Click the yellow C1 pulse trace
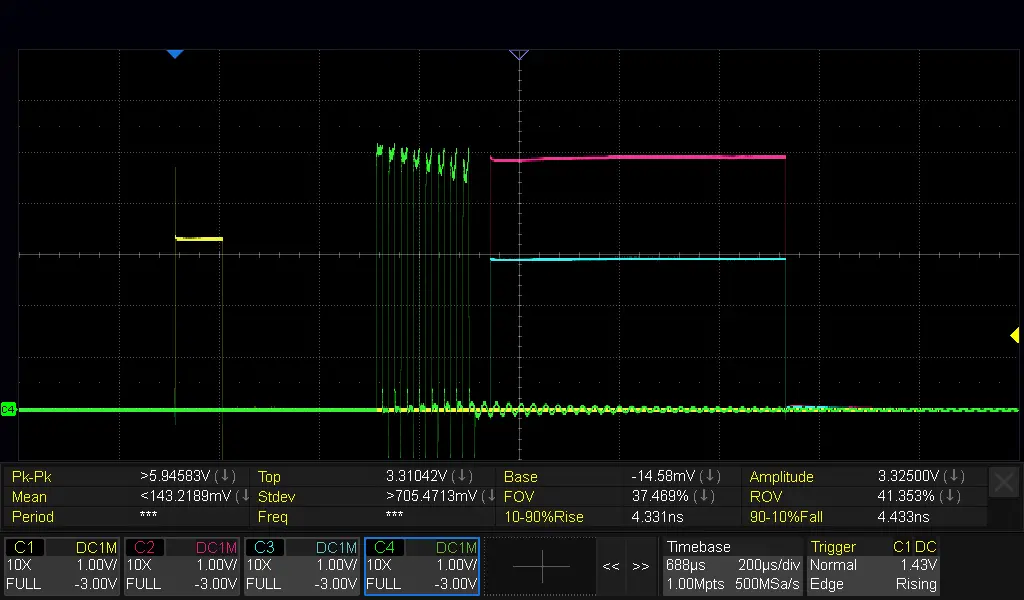Image resolution: width=1024 pixels, height=600 pixels. (199, 238)
